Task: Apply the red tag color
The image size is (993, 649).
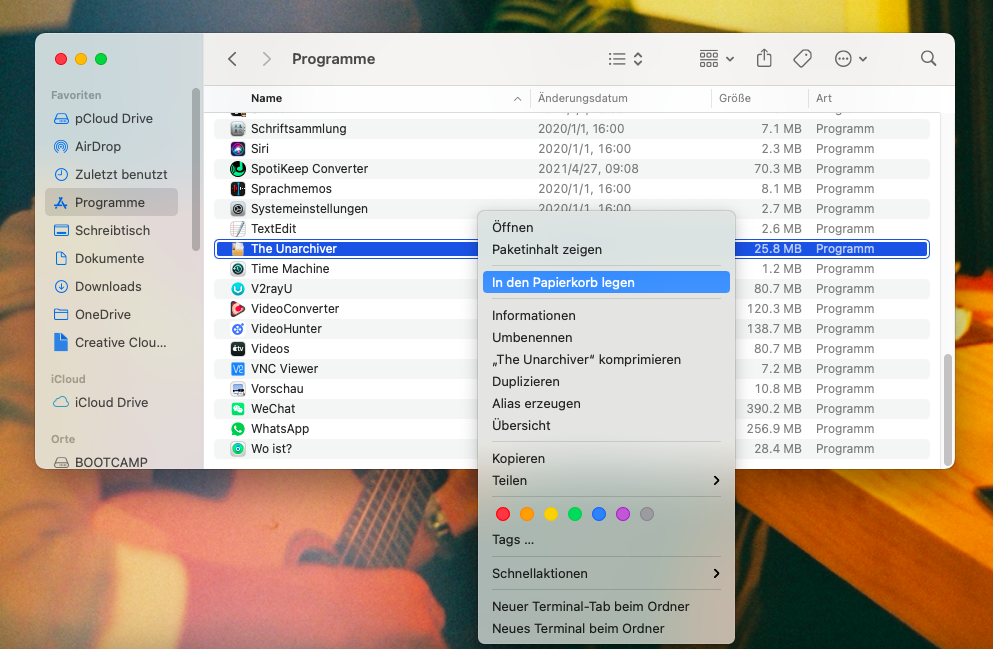Action: [x=503, y=514]
